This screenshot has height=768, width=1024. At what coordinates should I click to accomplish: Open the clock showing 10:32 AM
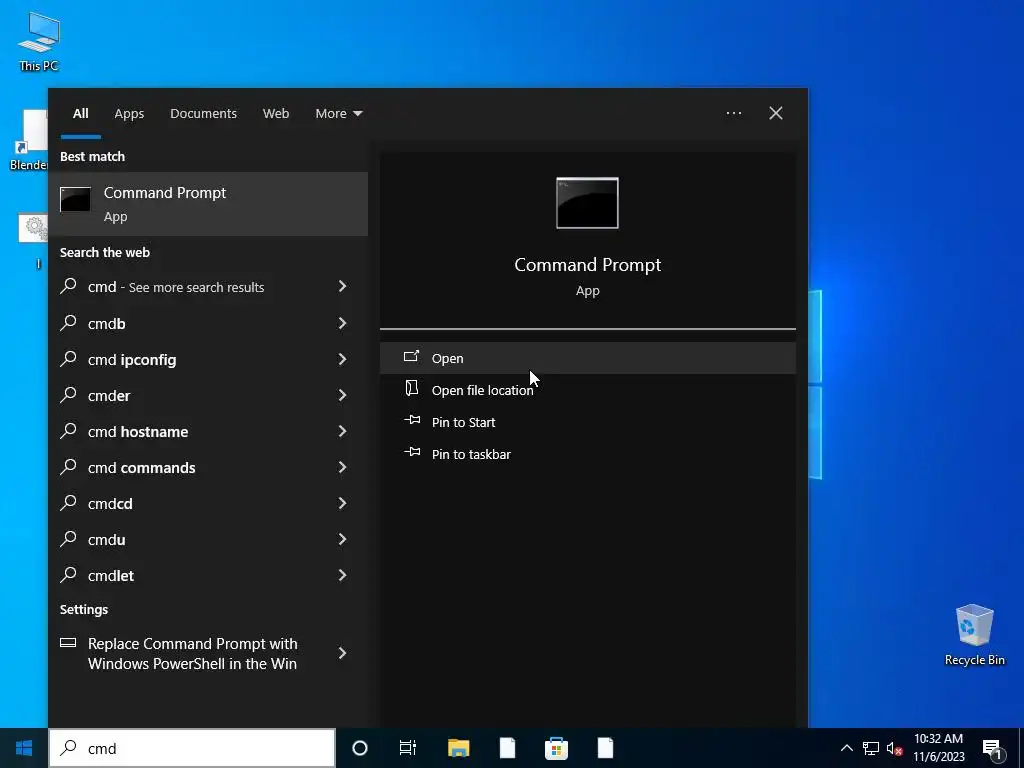click(x=938, y=748)
